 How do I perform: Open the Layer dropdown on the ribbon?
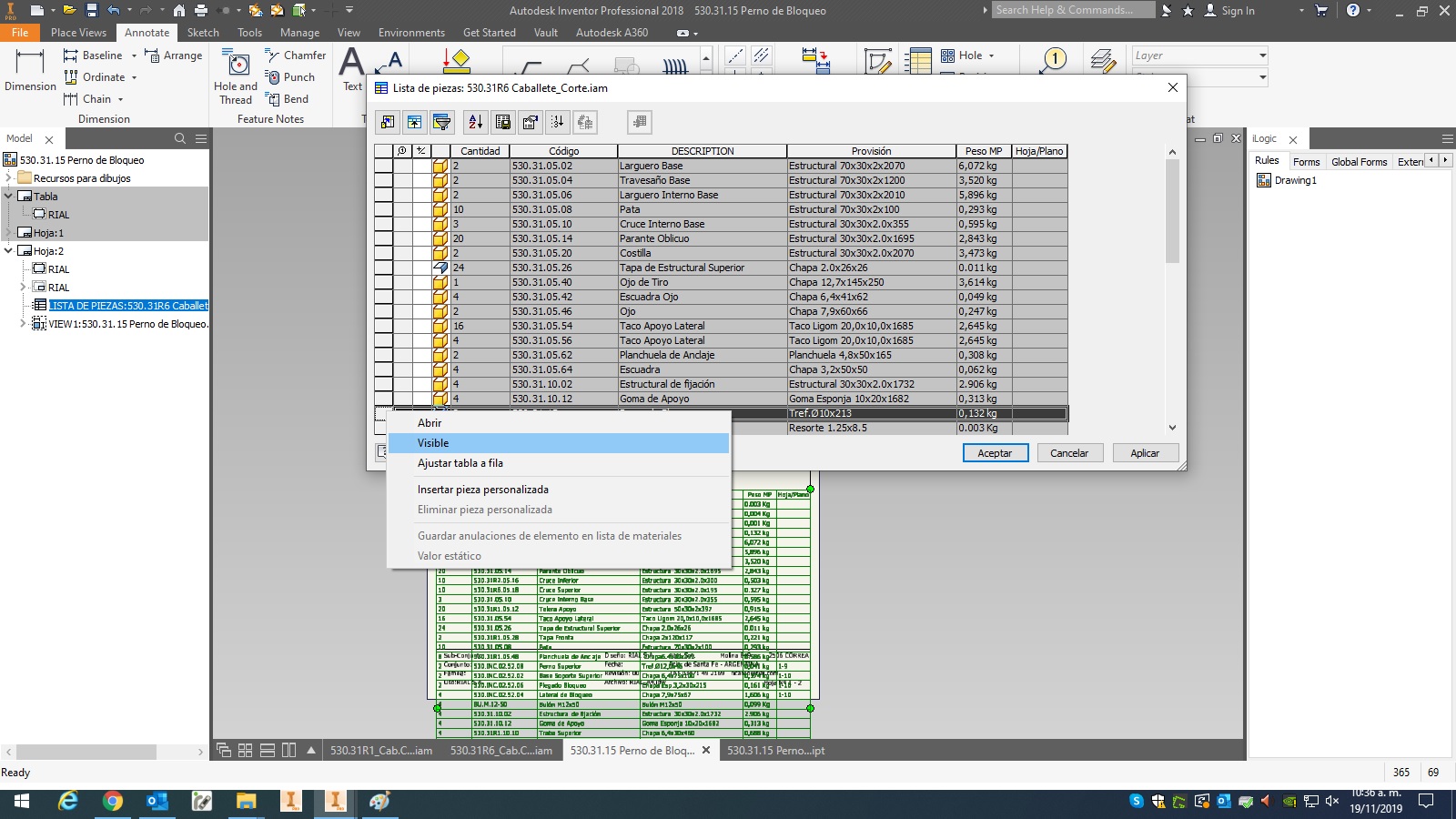1261,56
